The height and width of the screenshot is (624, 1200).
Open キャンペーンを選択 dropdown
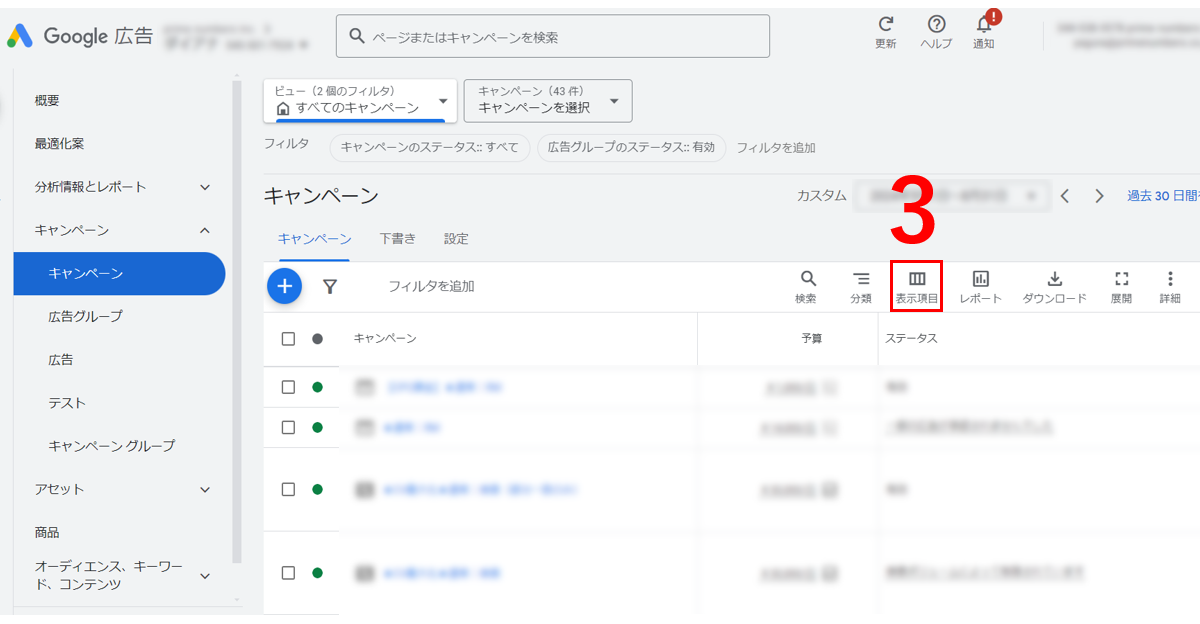coord(548,100)
